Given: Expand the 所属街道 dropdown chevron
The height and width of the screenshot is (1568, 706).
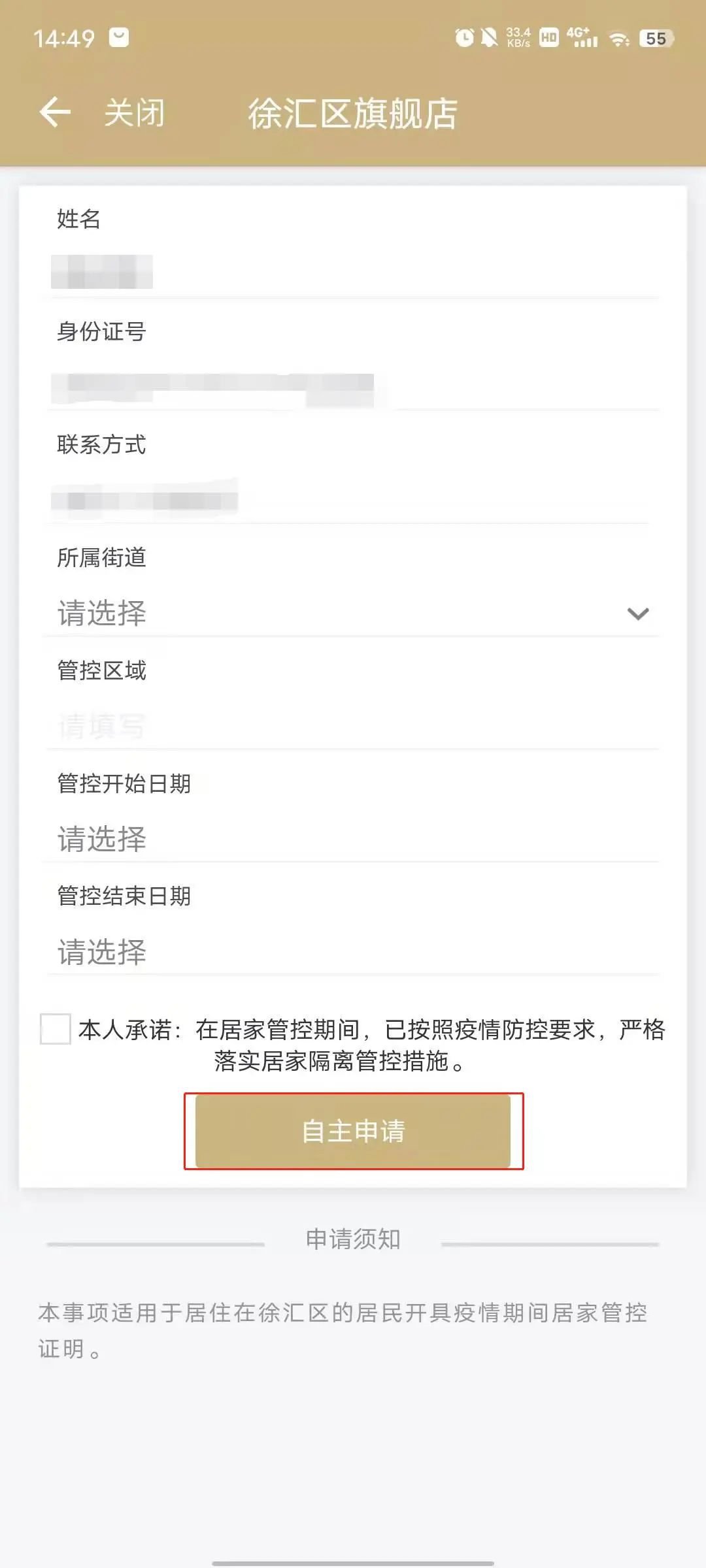Looking at the screenshot, I should [637, 613].
